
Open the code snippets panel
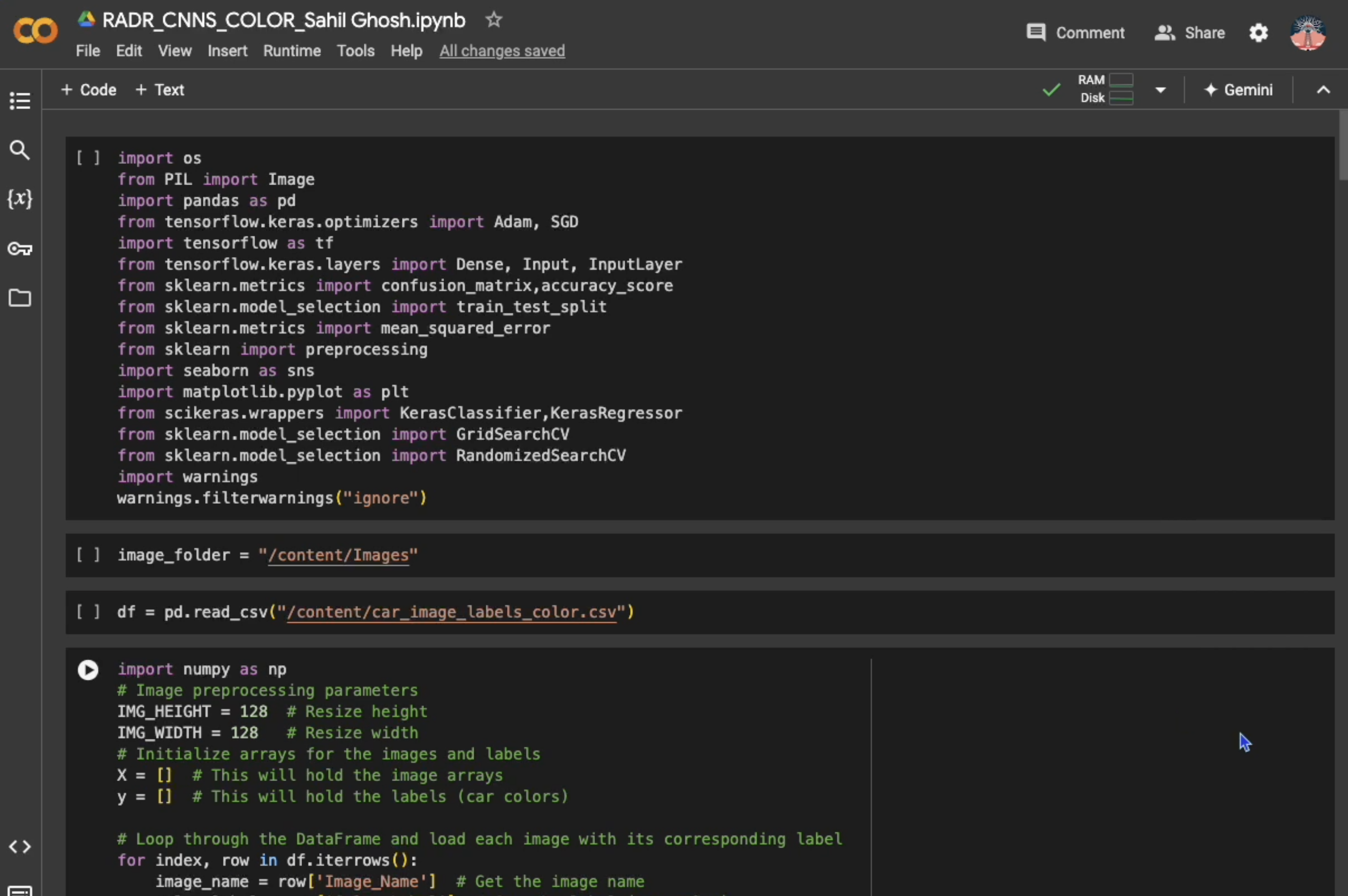point(20,846)
